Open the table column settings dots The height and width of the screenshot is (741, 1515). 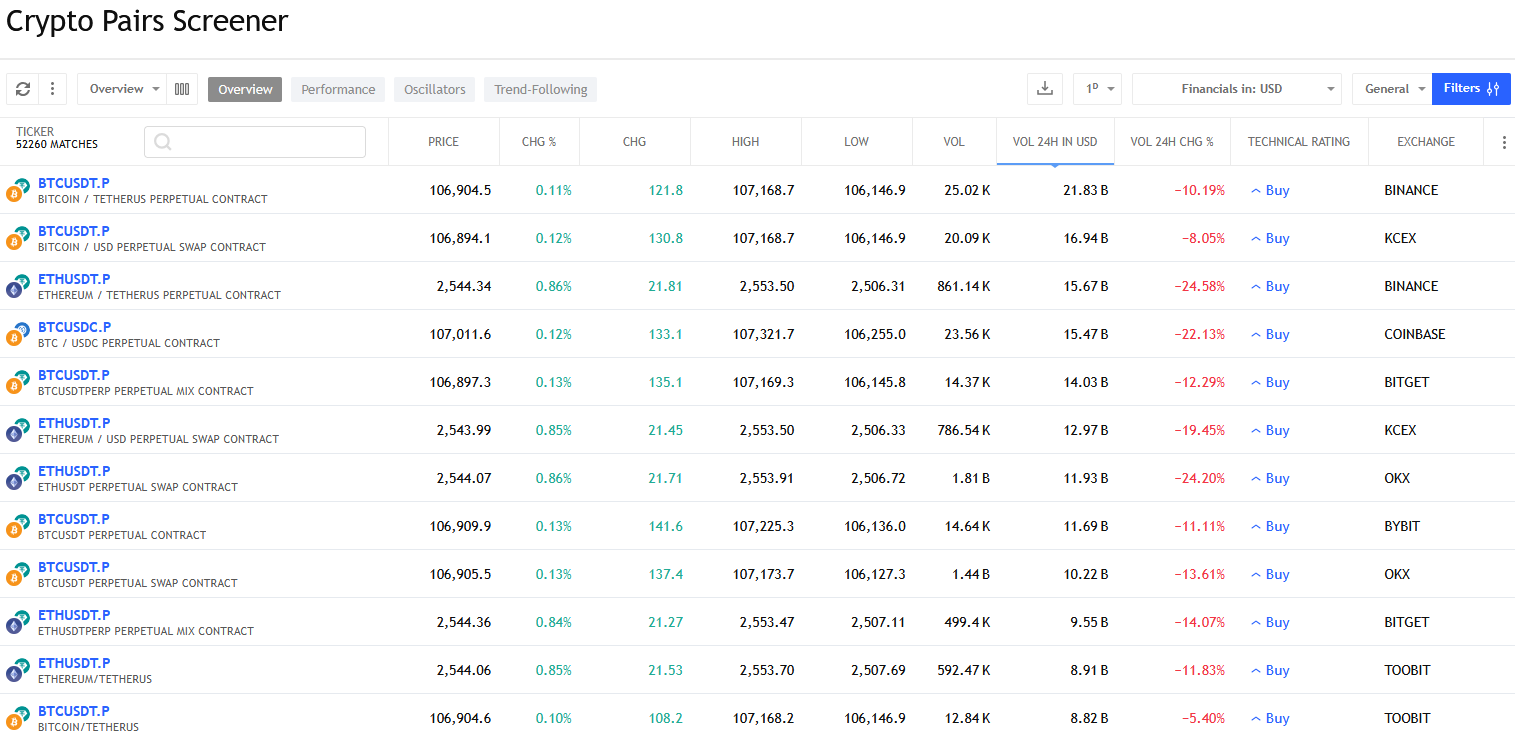click(1504, 142)
